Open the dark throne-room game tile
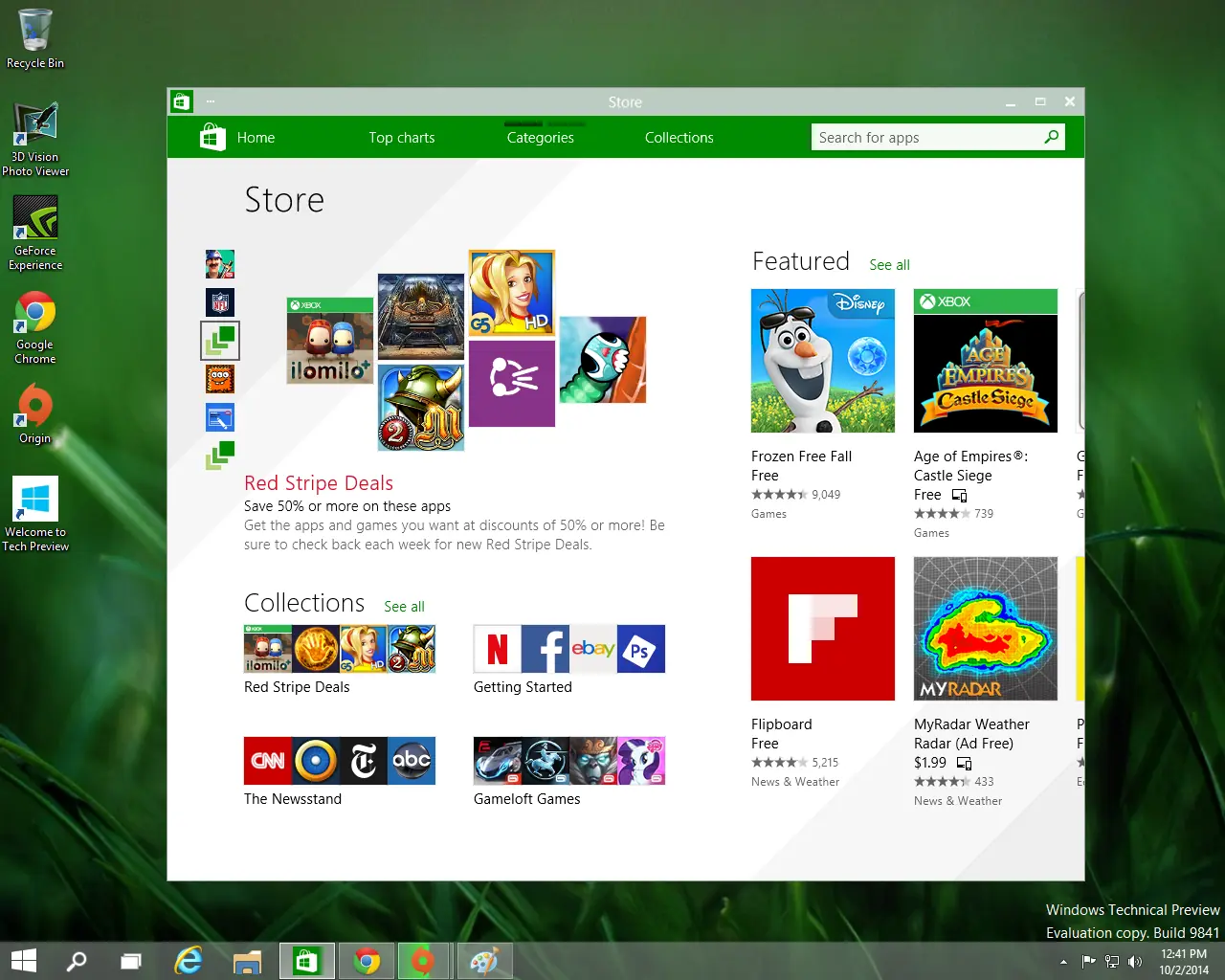The image size is (1225, 980). point(421,317)
